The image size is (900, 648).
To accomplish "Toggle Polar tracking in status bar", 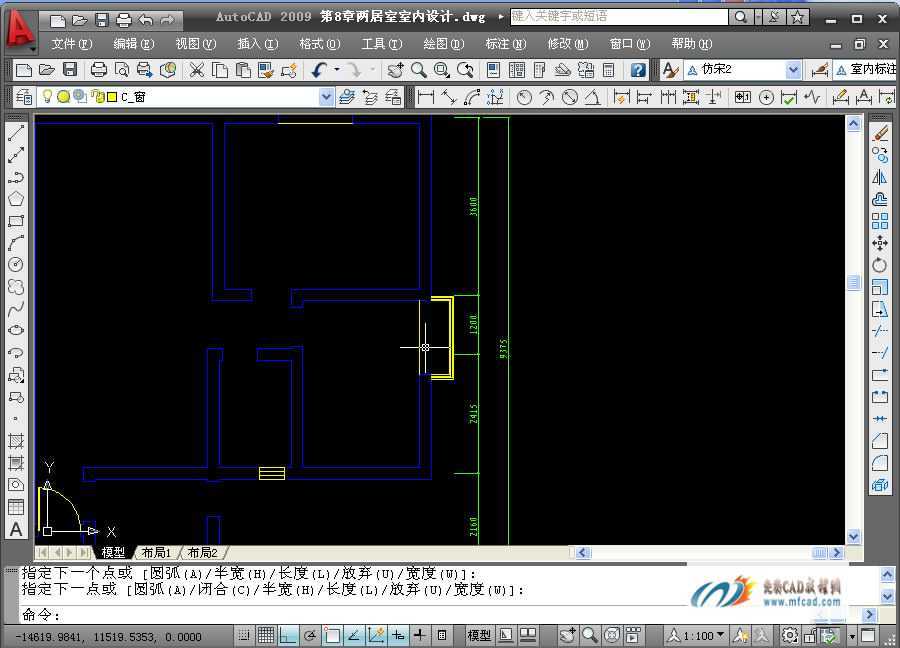I will pos(310,635).
